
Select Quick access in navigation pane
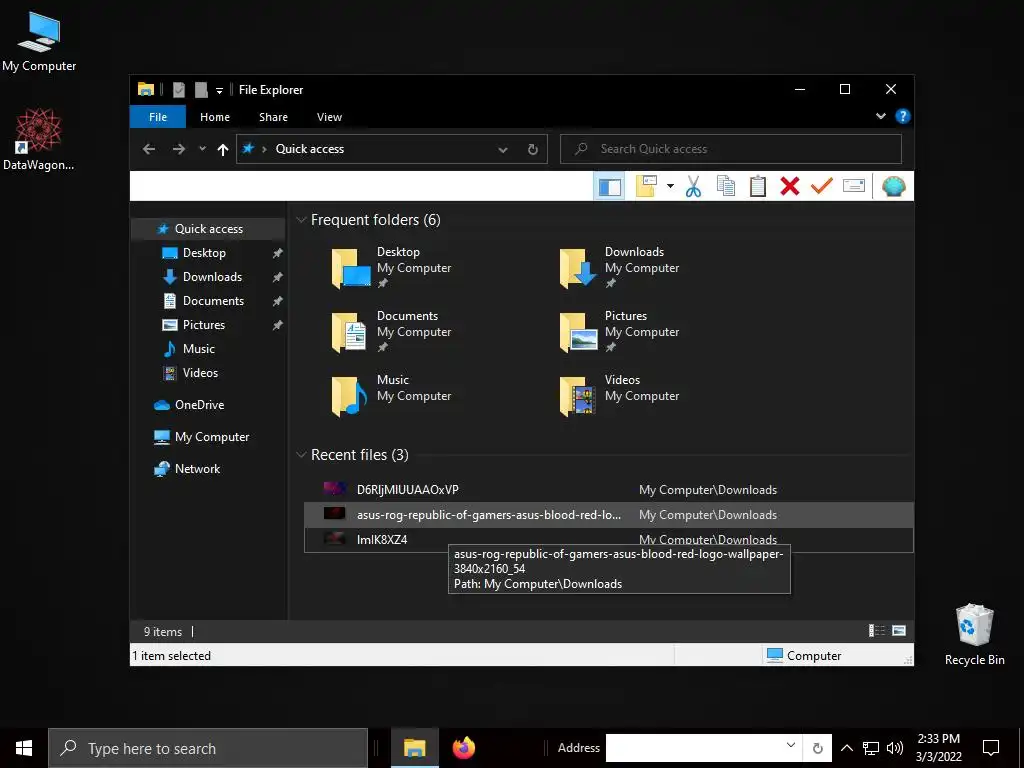pyautogui.click(x=208, y=229)
